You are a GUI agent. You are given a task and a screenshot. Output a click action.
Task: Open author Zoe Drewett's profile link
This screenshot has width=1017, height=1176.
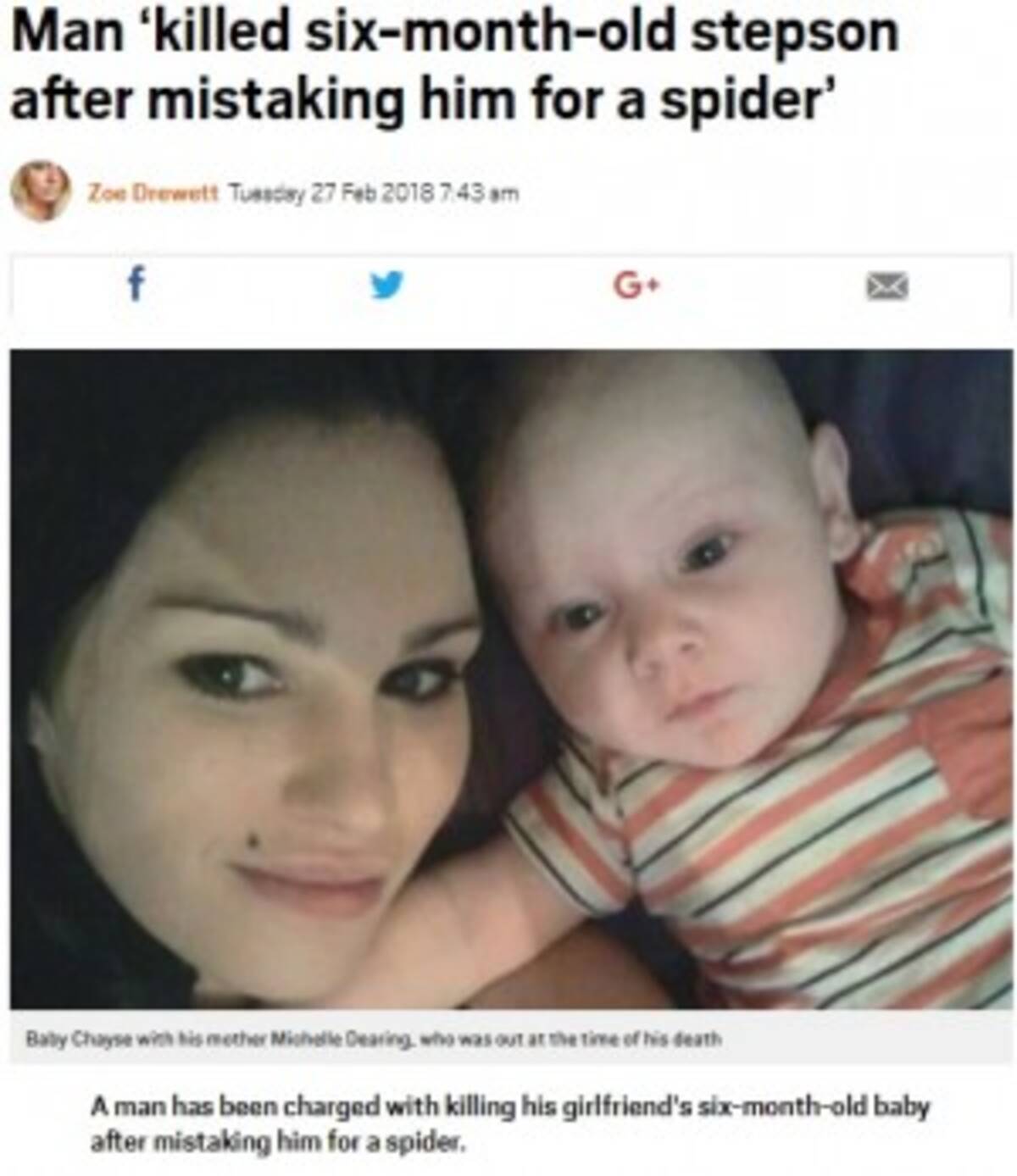point(153,194)
